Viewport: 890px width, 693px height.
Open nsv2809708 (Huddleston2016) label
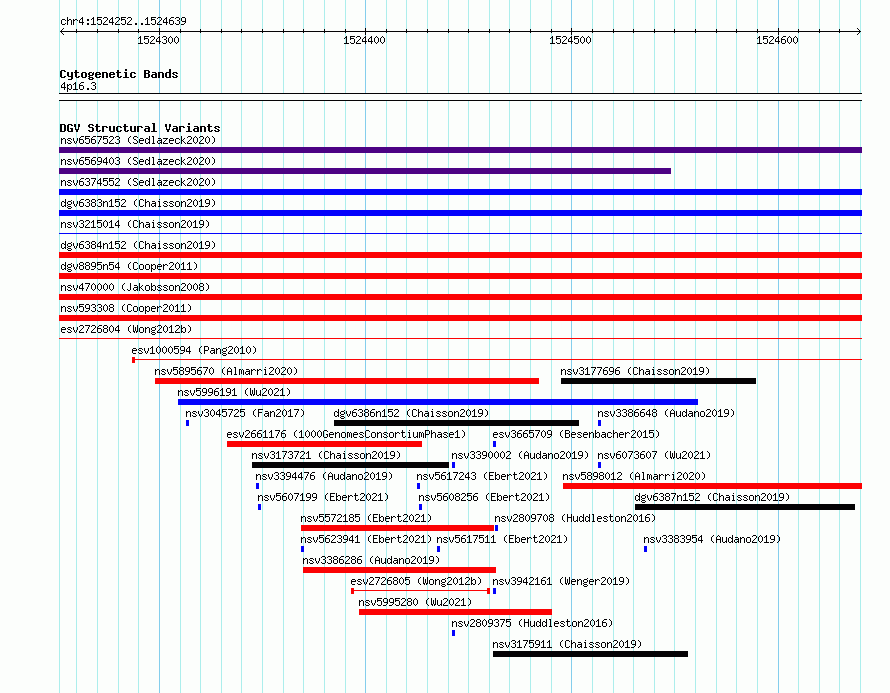pyautogui.click(x=575, y=518)
